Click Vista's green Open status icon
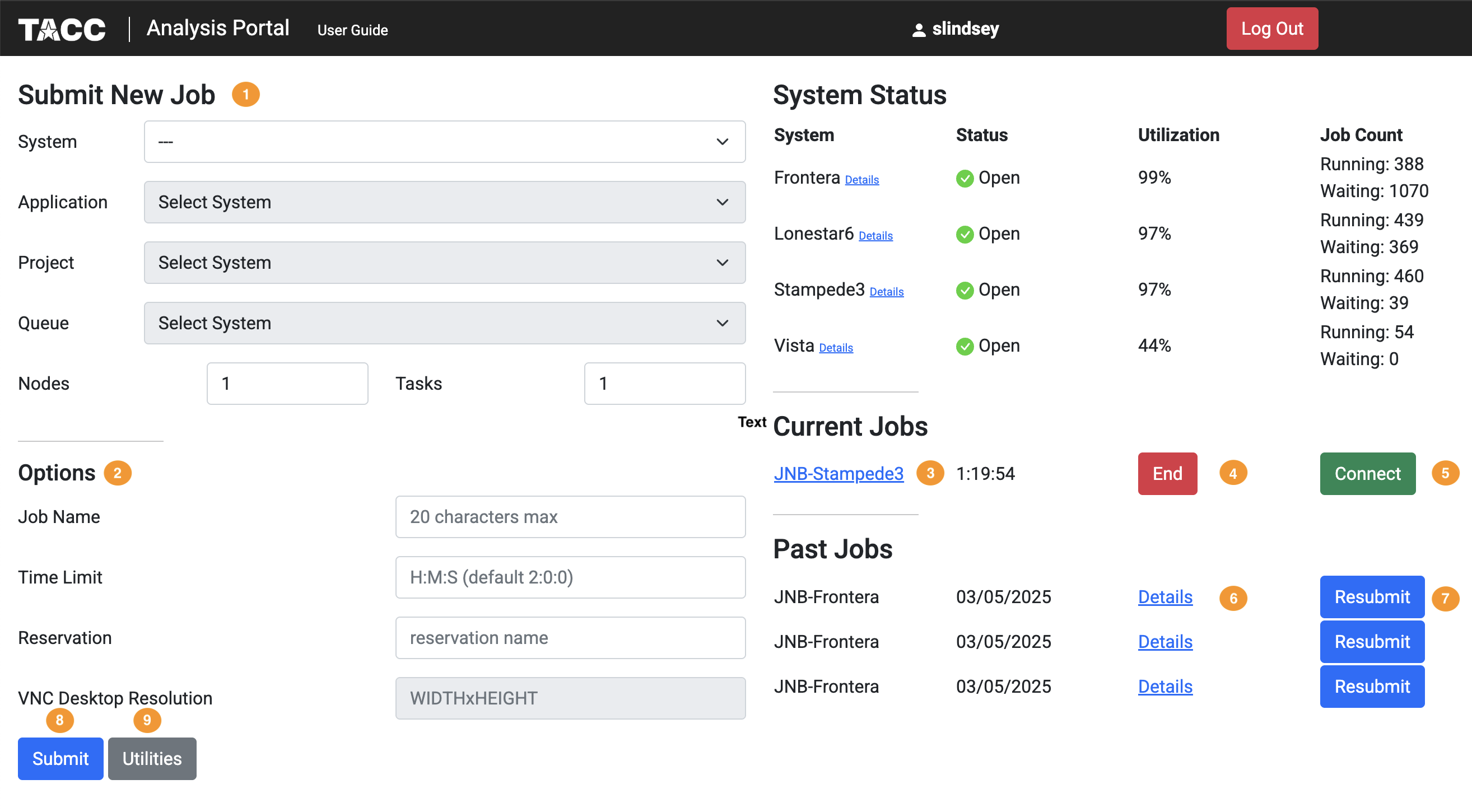 (965, 346)
